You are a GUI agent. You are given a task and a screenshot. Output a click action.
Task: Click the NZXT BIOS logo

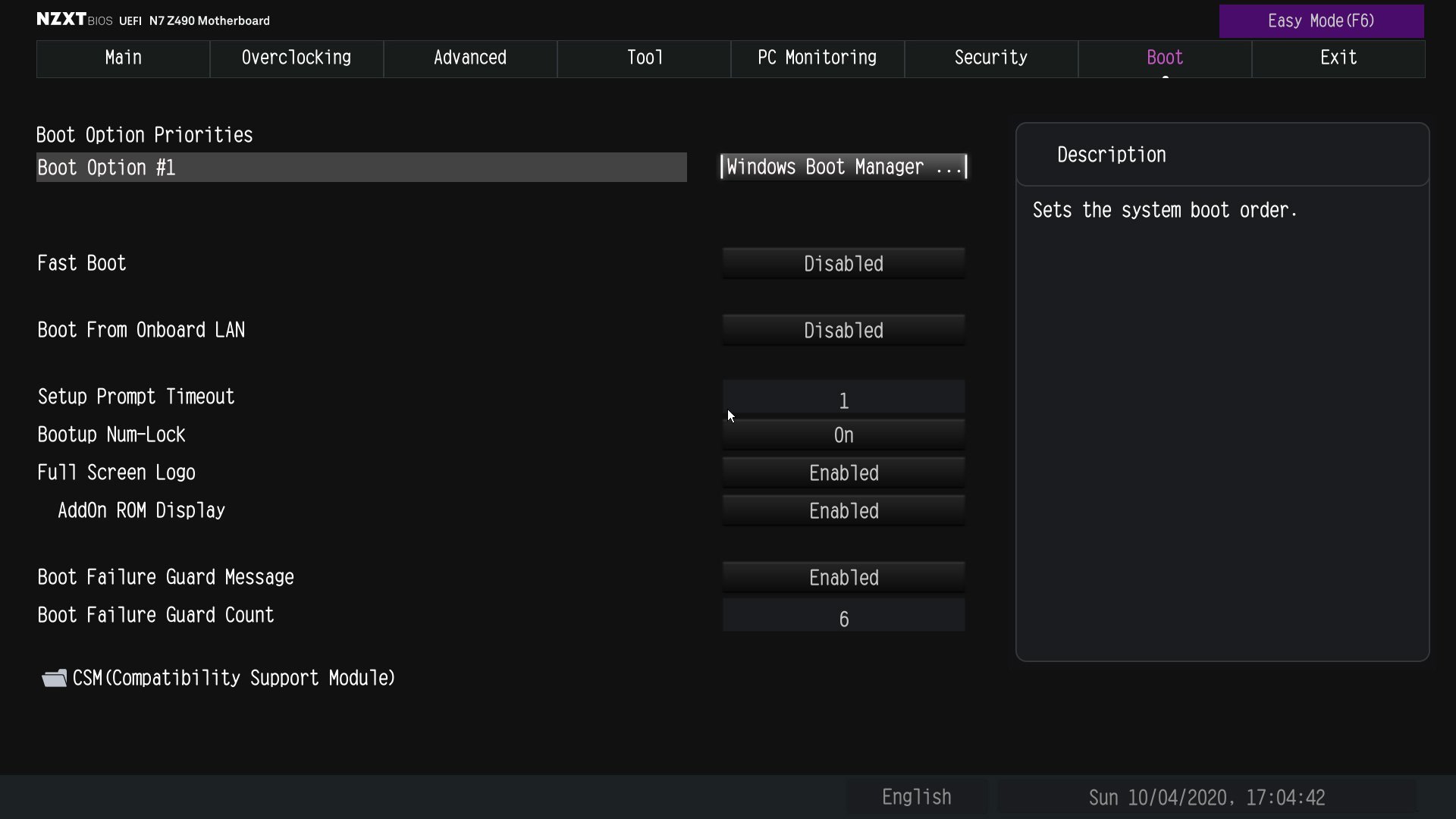pyautogui.click(x=74, y=20)
